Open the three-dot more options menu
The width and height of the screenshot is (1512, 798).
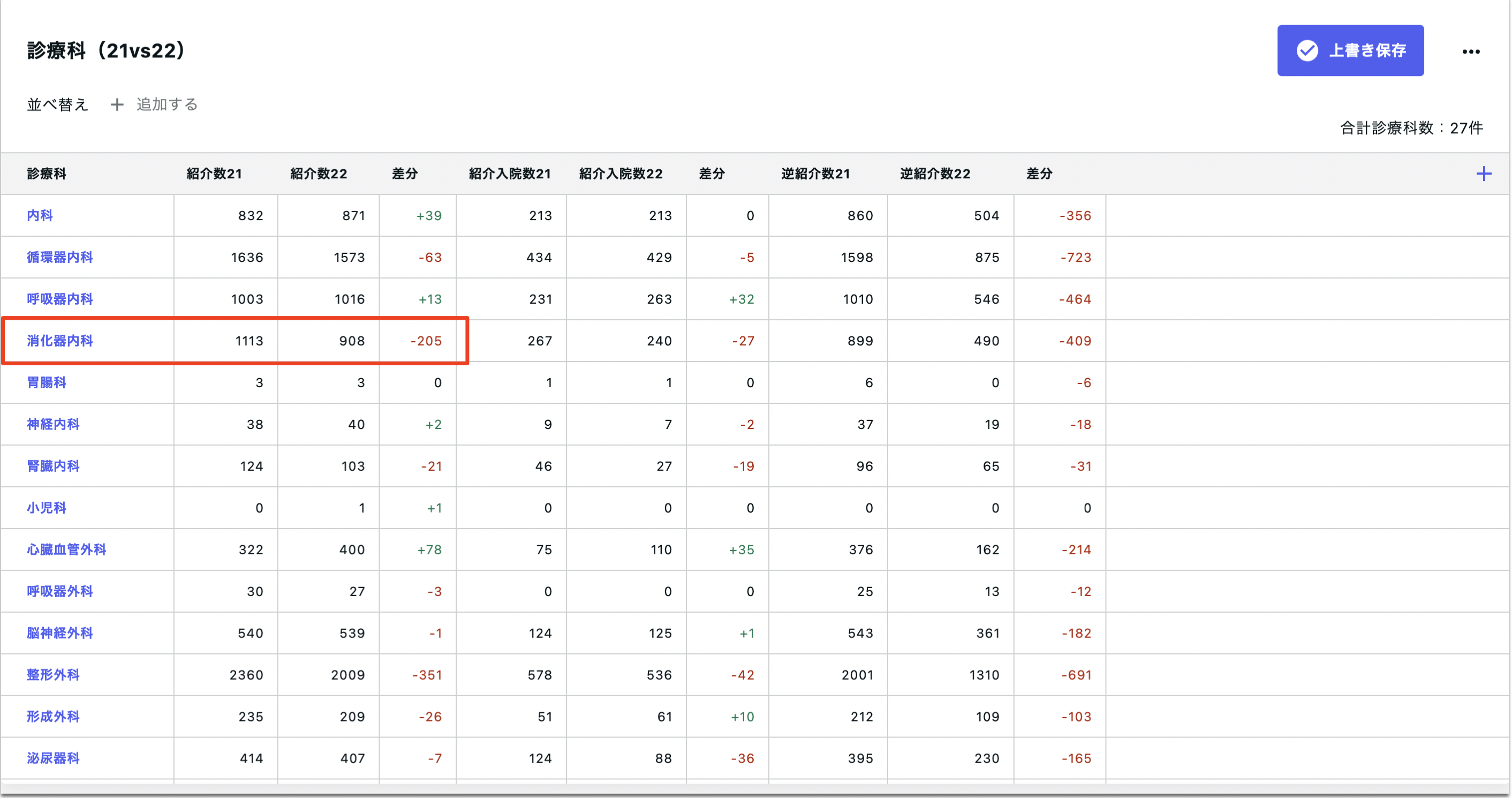point(1471,51)
